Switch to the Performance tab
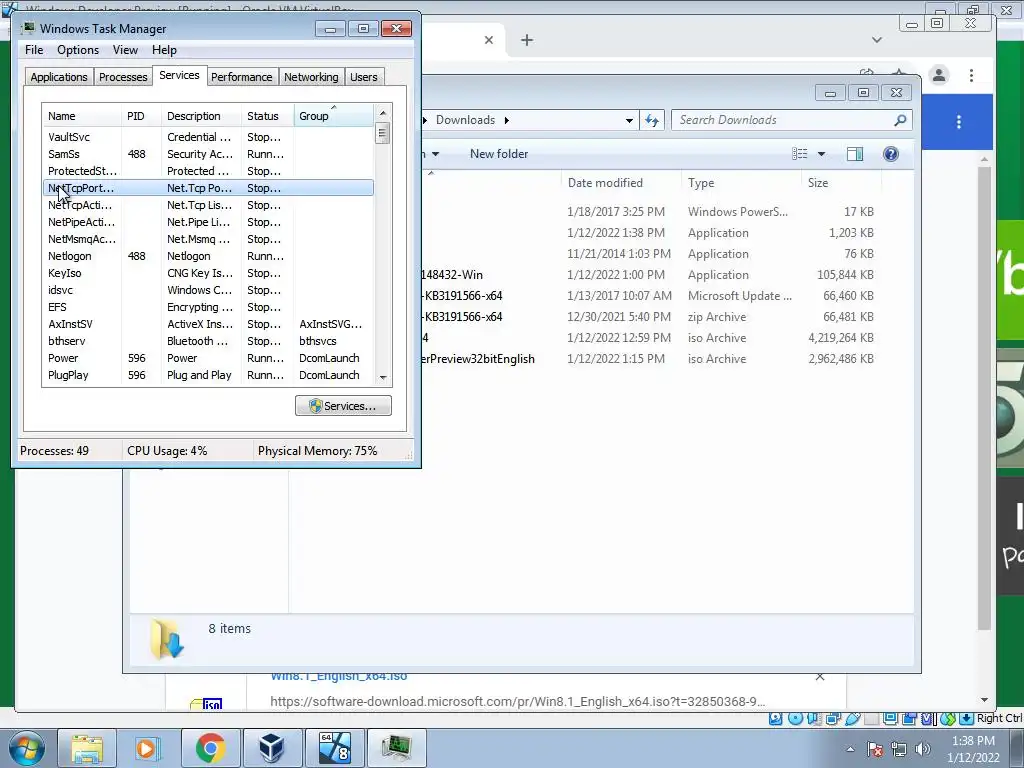Viewport: 1024px width, 768px height. pyautogui.click(x=241, y=77)
